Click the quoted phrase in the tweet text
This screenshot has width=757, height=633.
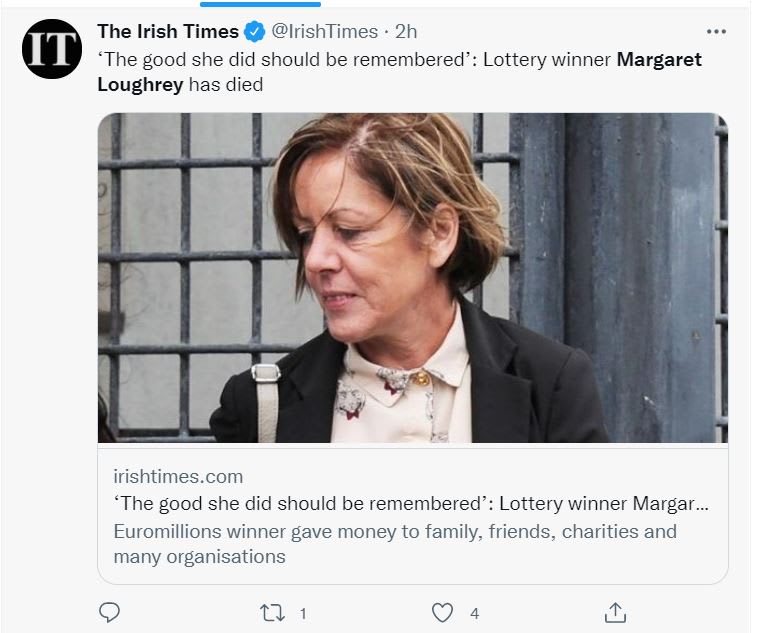click(x=285, y=59)
